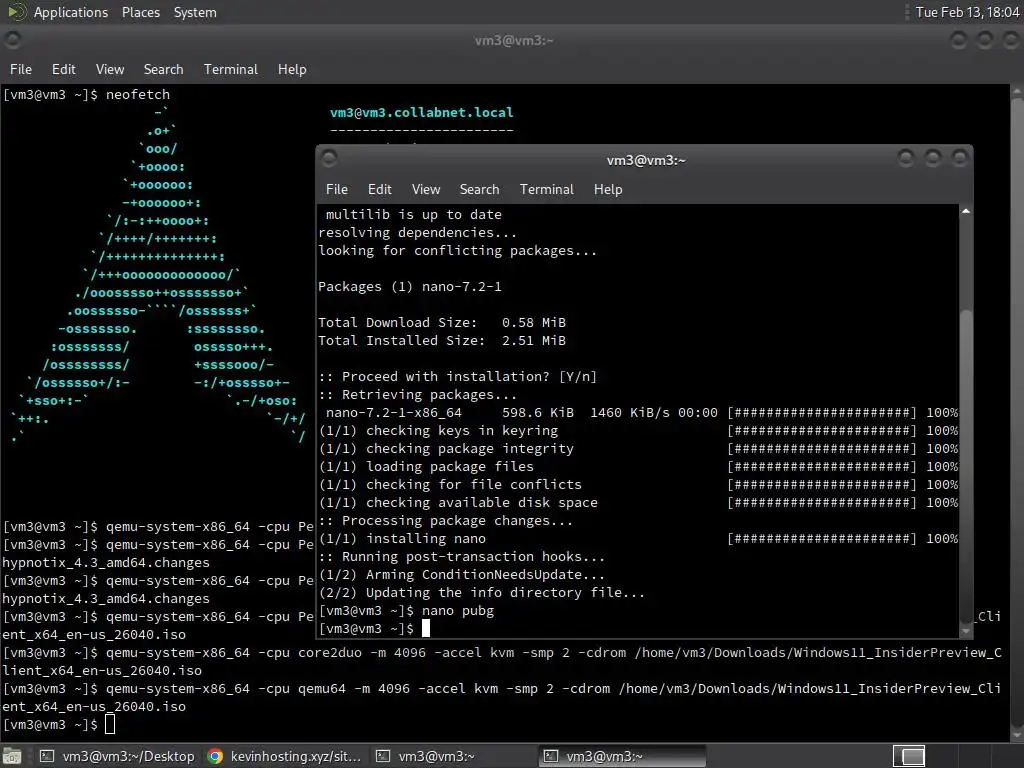Open View menu in front terminal window
This screenshot has width=1024, height=768.
426,189
